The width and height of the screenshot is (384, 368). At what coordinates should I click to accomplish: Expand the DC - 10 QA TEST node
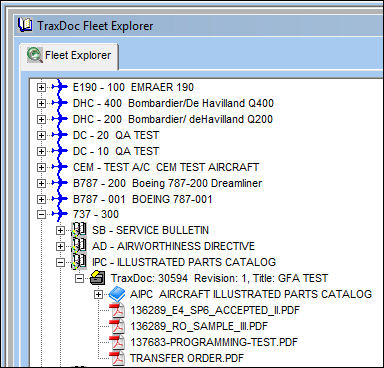click(x=41, y=151)
